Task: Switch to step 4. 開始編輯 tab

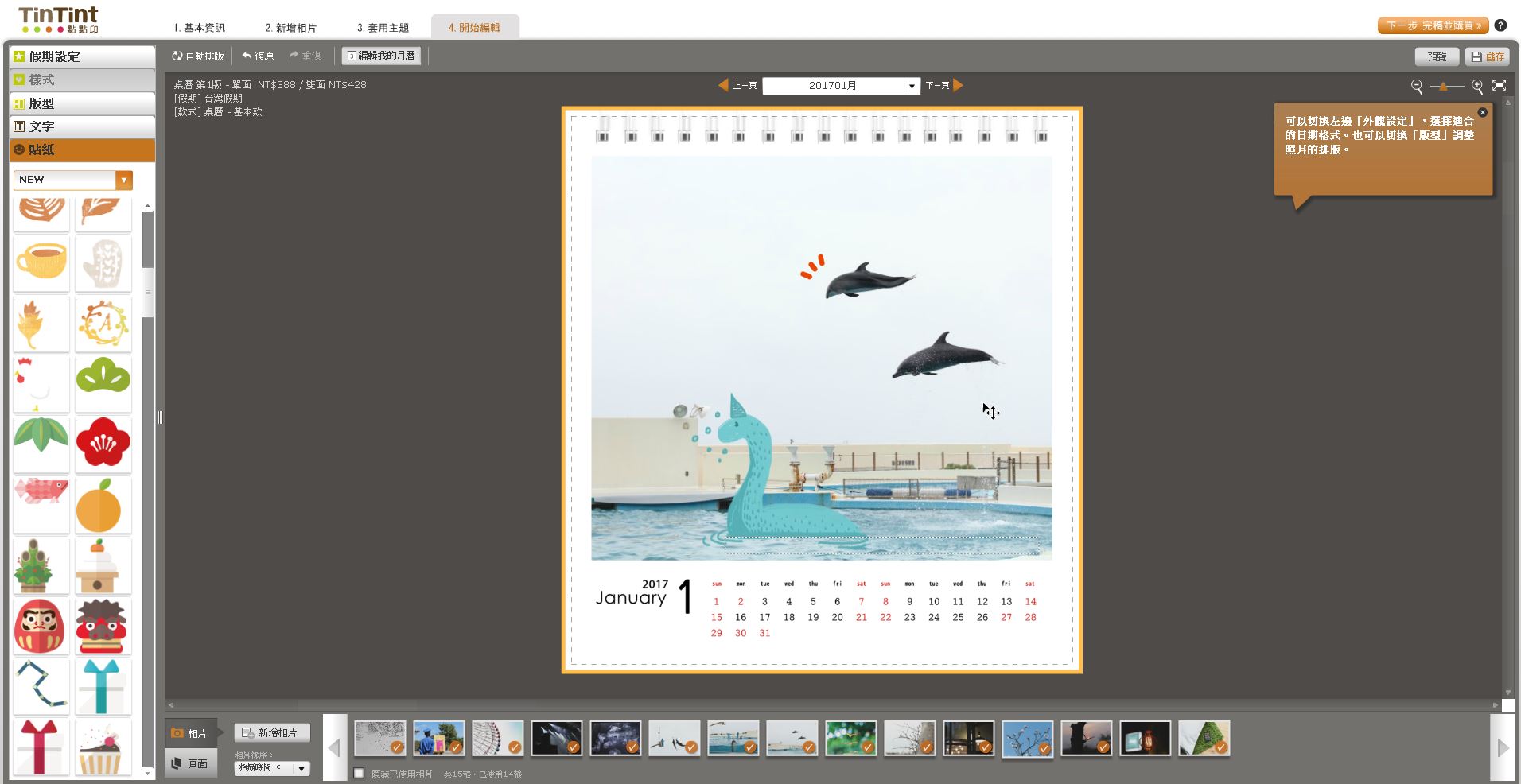Action: tap(474, 28)
